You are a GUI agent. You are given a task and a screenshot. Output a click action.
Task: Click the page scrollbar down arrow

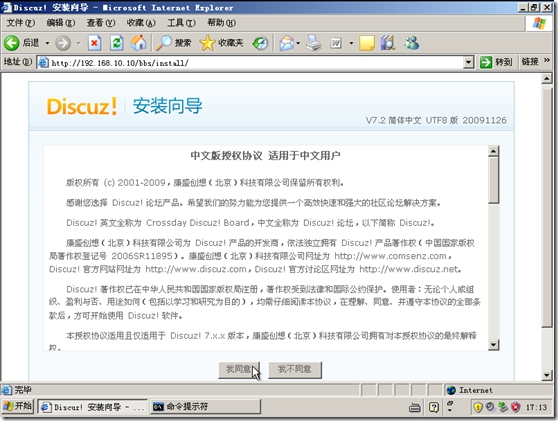tap(547, 375)
